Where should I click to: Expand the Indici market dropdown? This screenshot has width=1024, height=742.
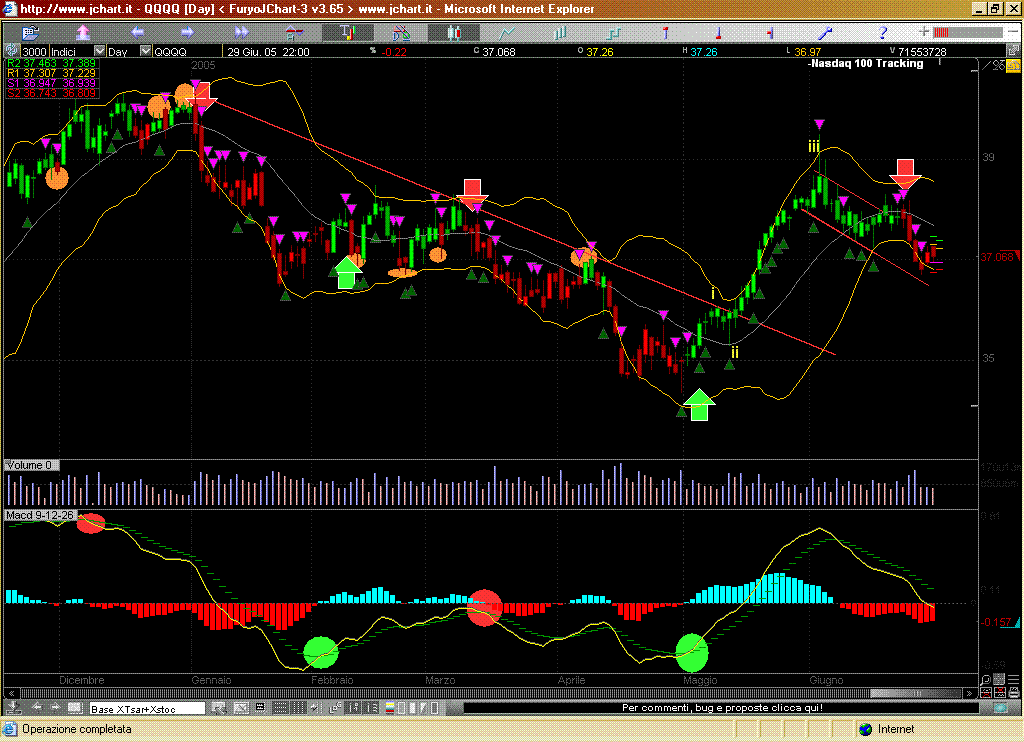click(x=99, y=51)
